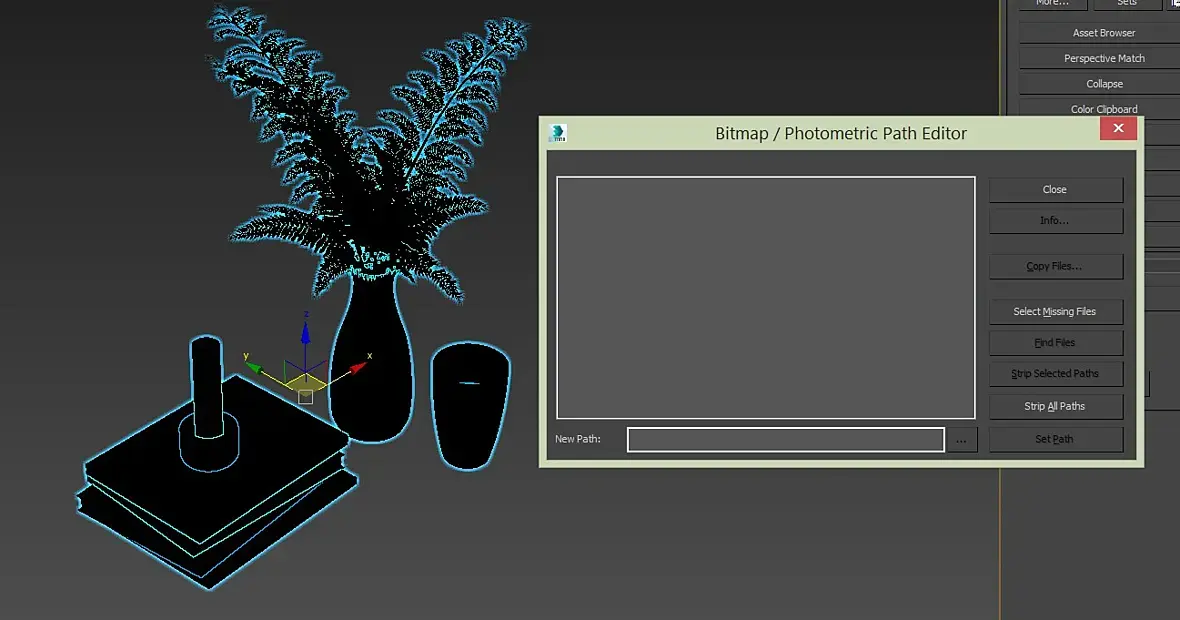Screen dimensions: 1180x620
Task: Click the Copy Files... button
Action: (1055, 266)
